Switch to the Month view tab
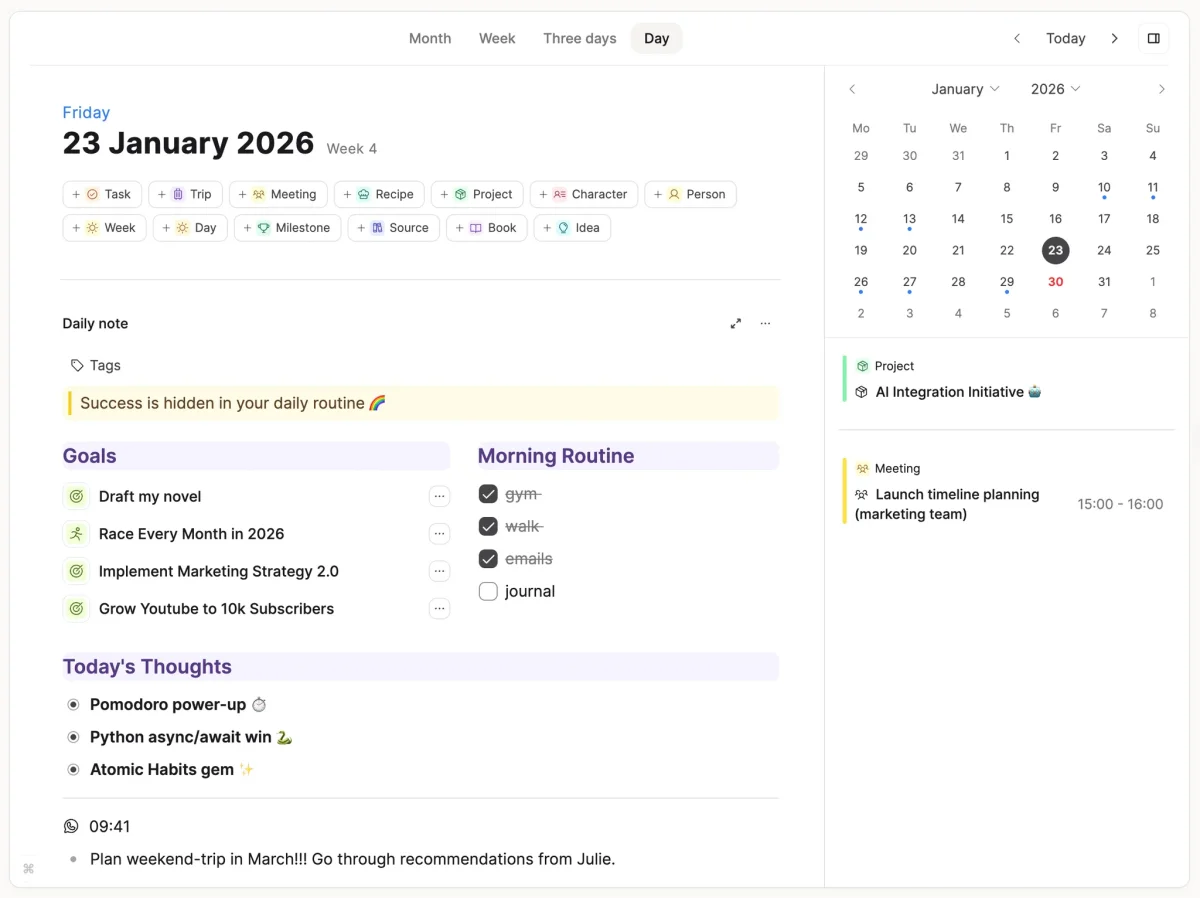The width and height of the screenshot is (1200, 898). [430, 38]
